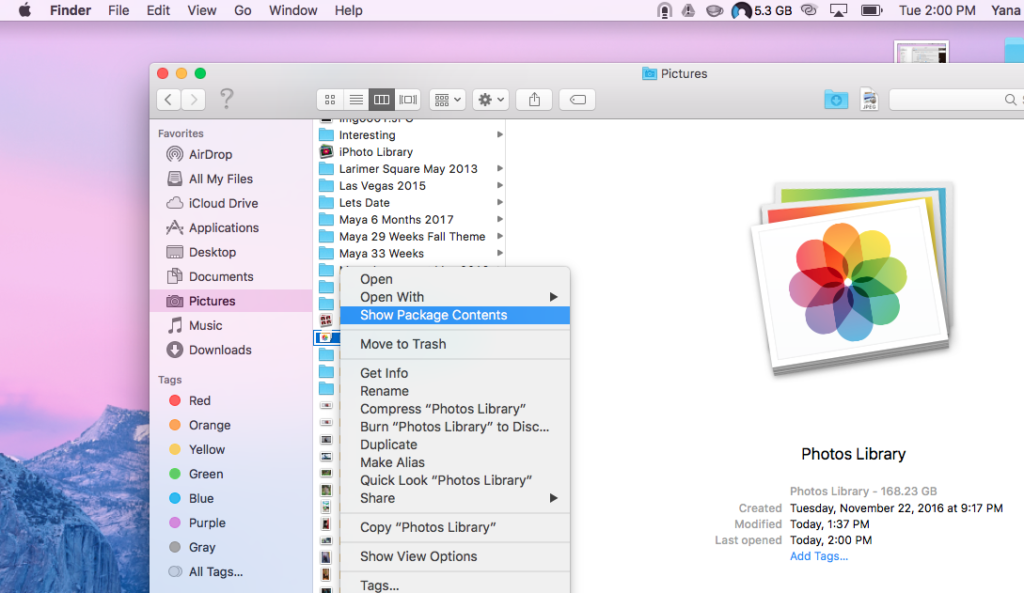Open the Apple menu
Viewport: 1024px width, 593px height.
point(24,10)
